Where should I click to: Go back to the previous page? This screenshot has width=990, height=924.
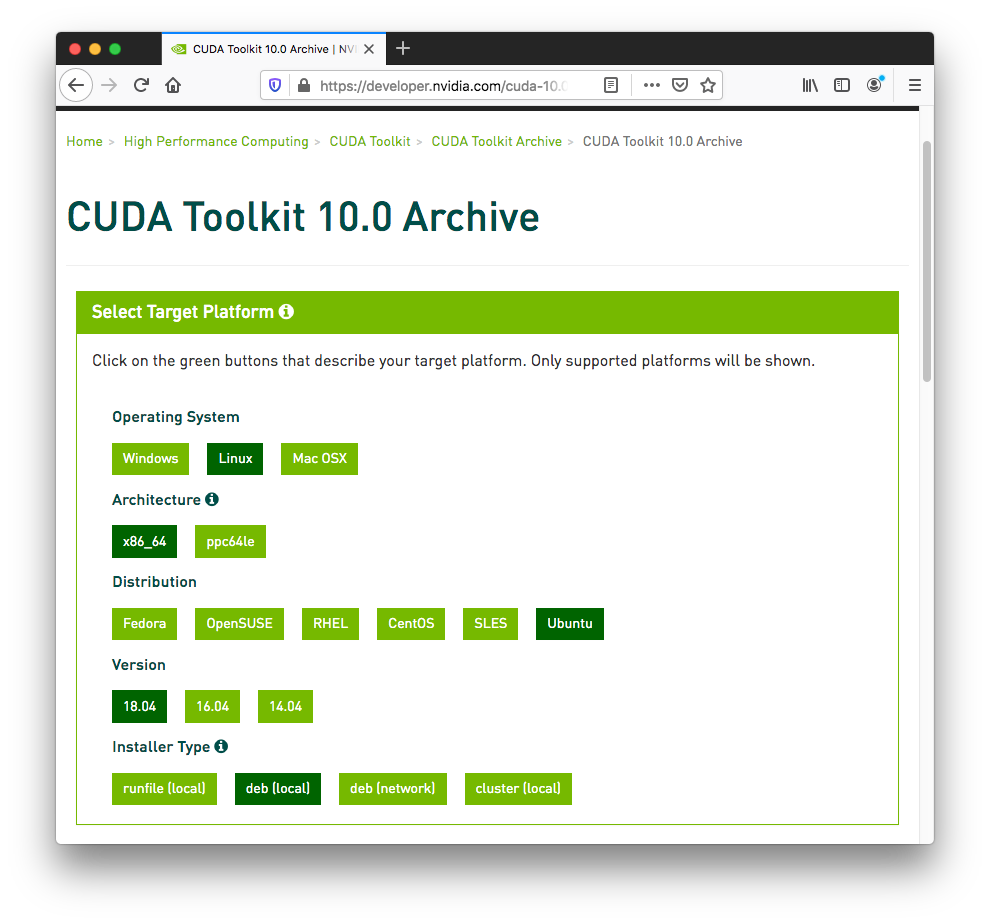click(76, 85)
